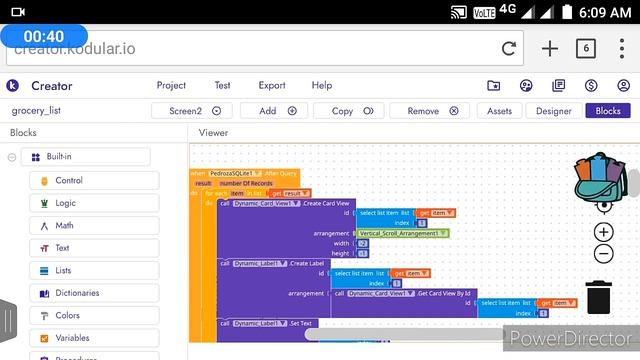
Task: Open the Project menu
Action: click(x=171, y=85)
